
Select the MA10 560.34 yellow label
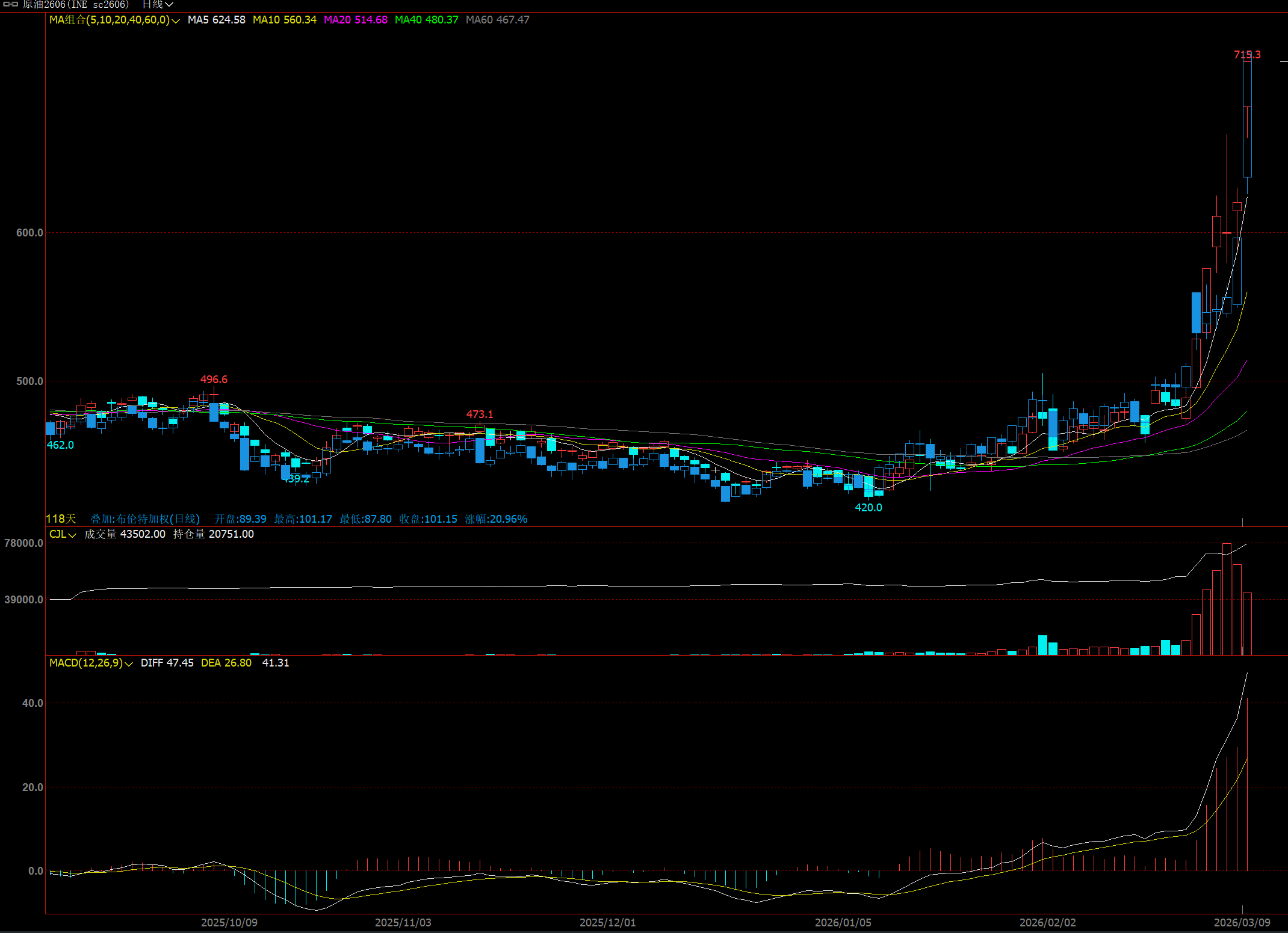(284, 20)
